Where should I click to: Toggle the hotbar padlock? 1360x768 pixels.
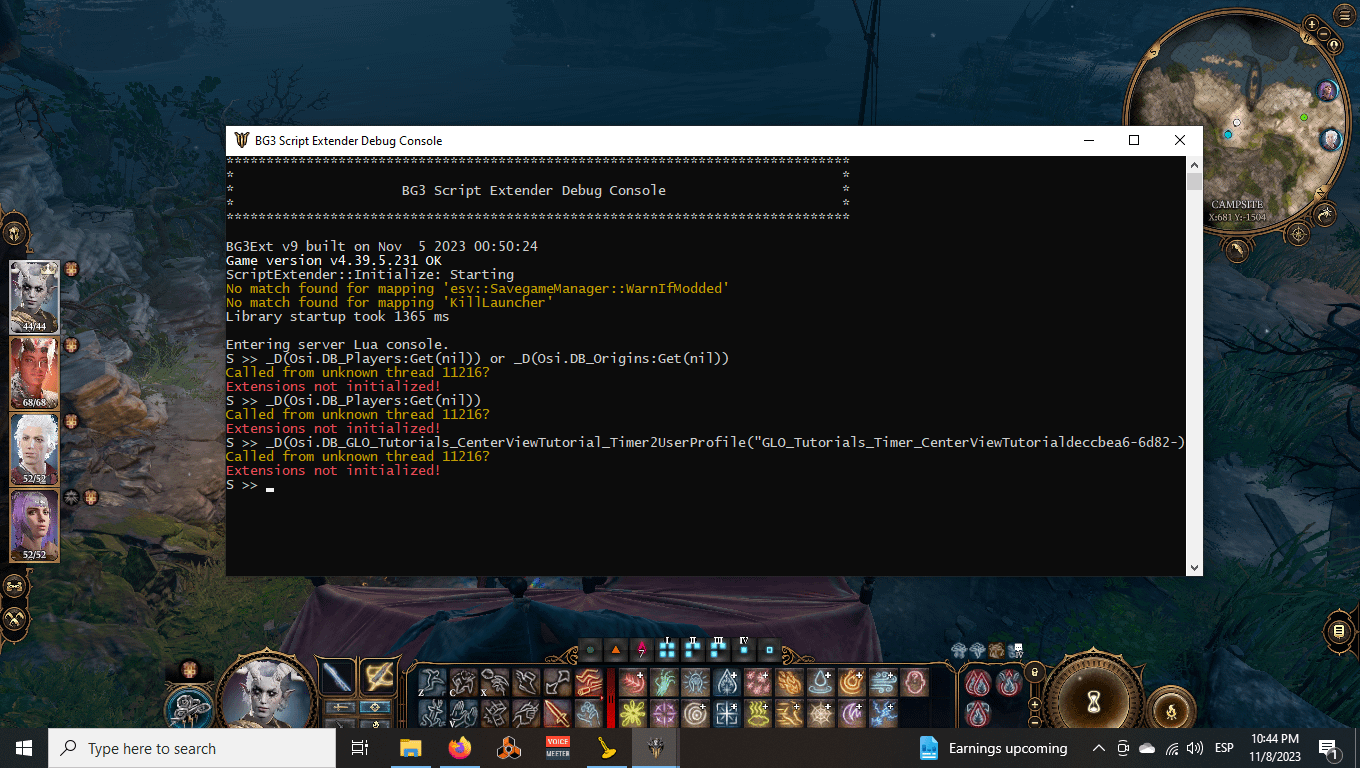(1035, 672)
